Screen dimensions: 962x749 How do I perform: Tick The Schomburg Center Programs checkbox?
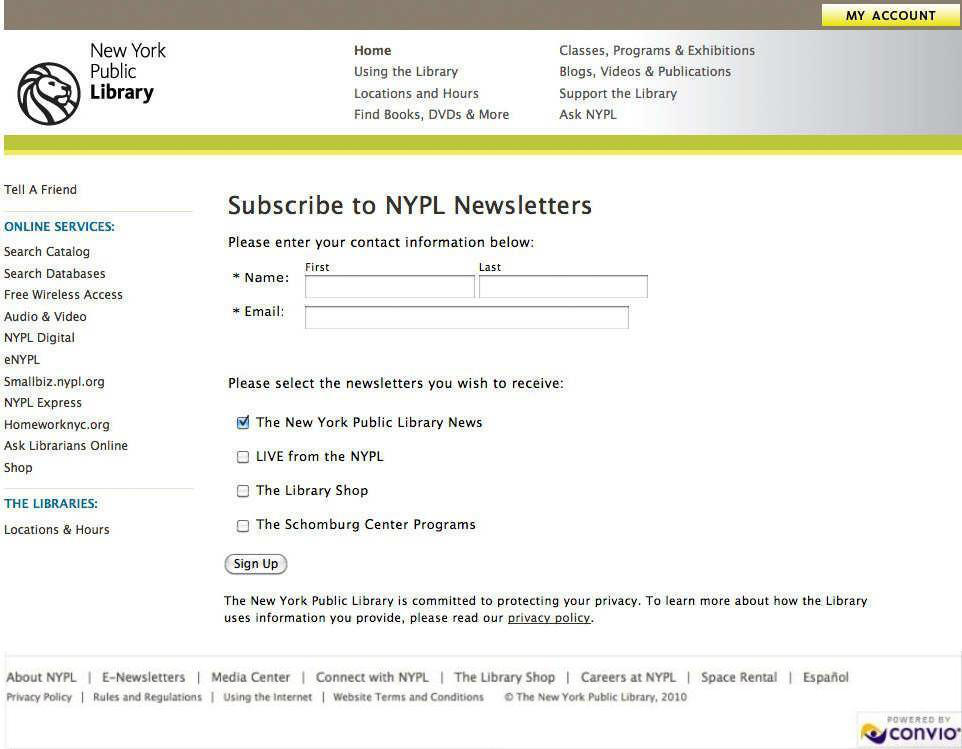point(243,525)
